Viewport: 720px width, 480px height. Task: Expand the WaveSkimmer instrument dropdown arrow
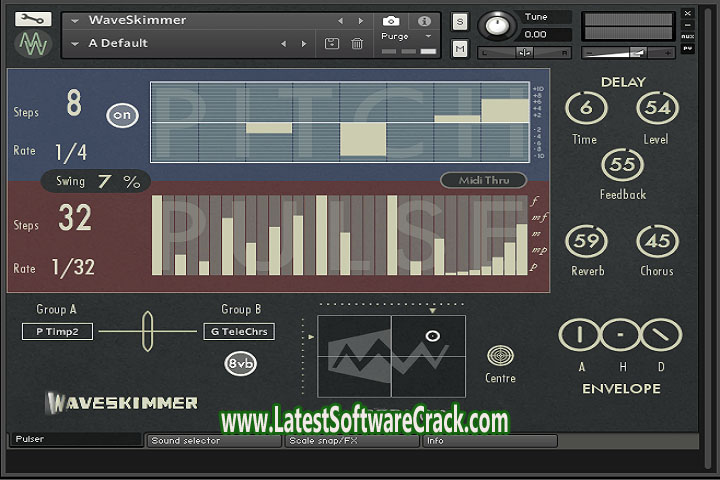(x=75, y=20)
